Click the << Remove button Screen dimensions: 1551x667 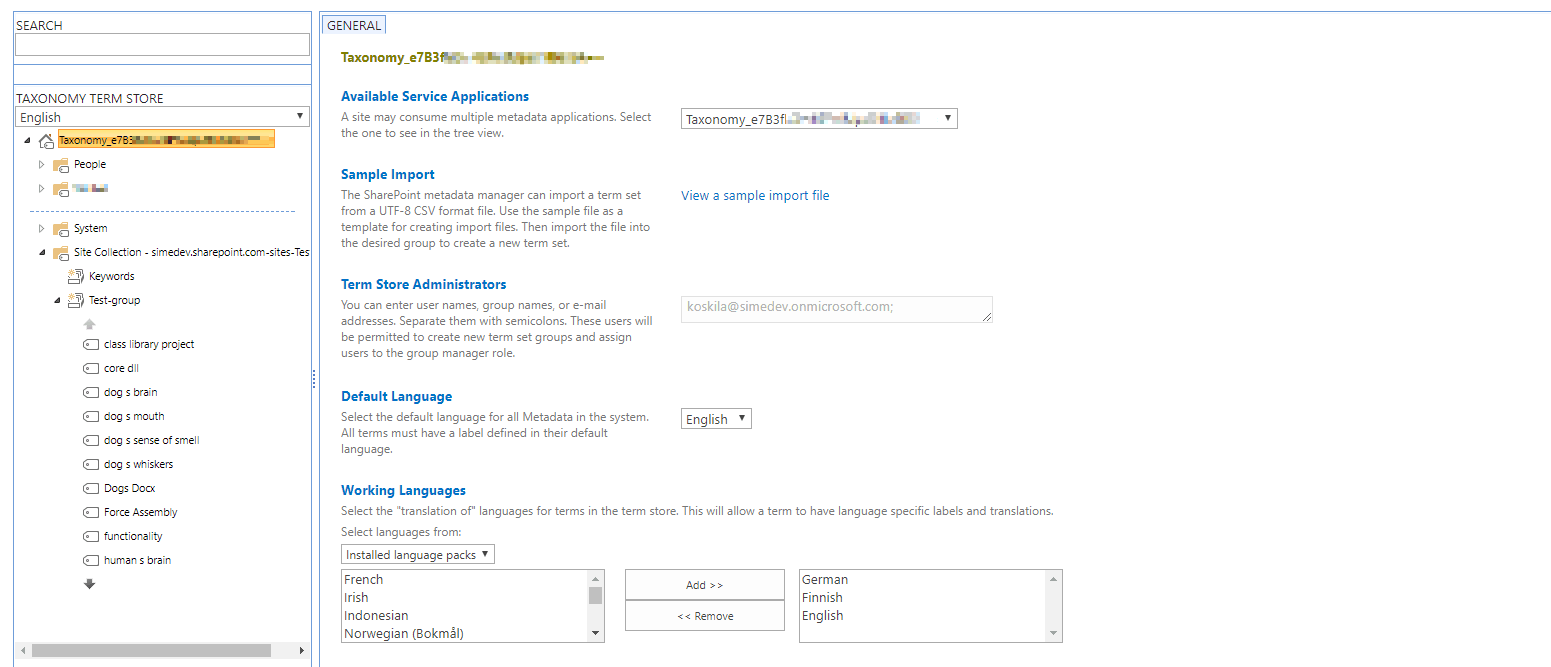pos(704,616)
